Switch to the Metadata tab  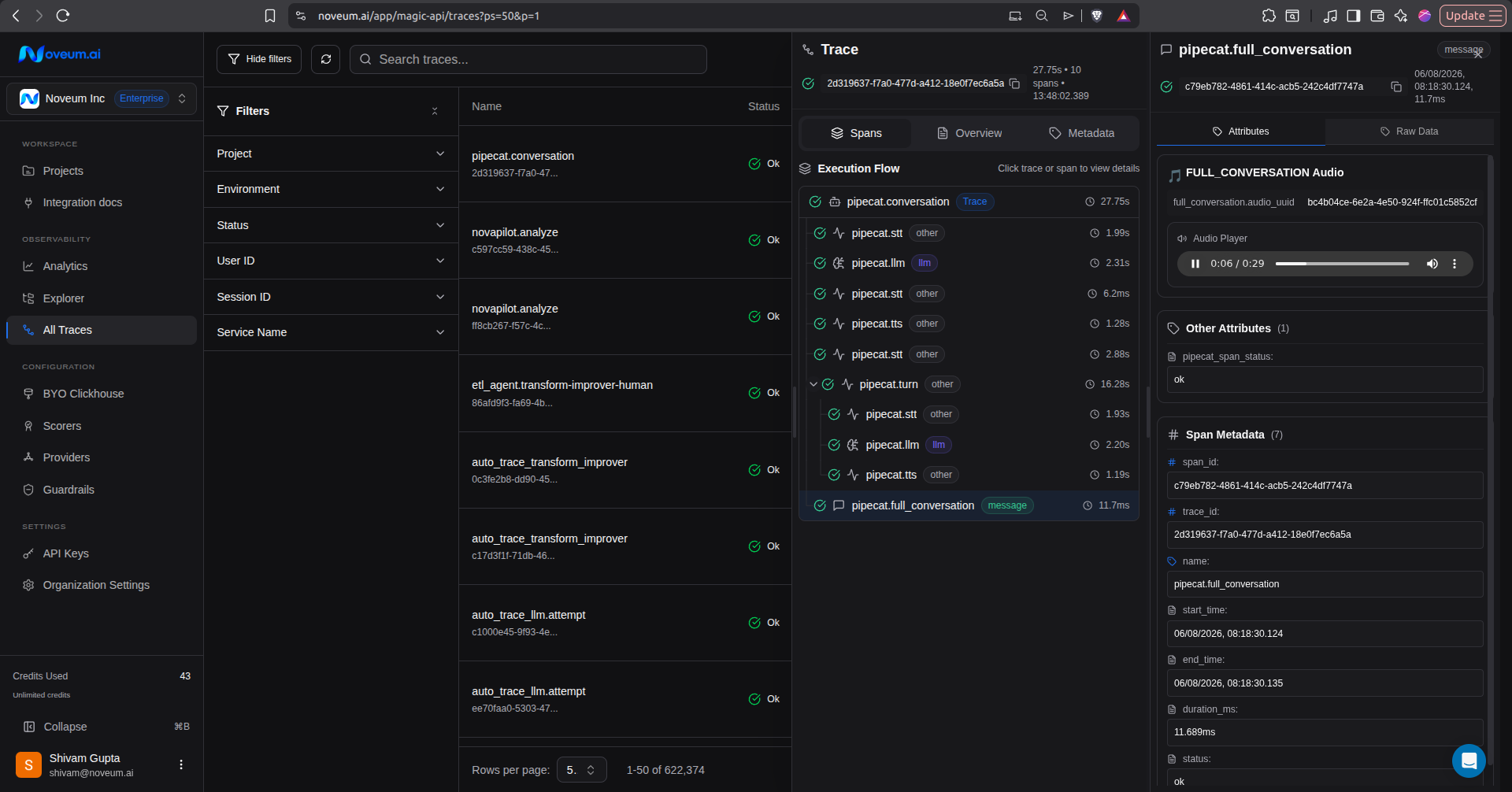[1081, 133]
